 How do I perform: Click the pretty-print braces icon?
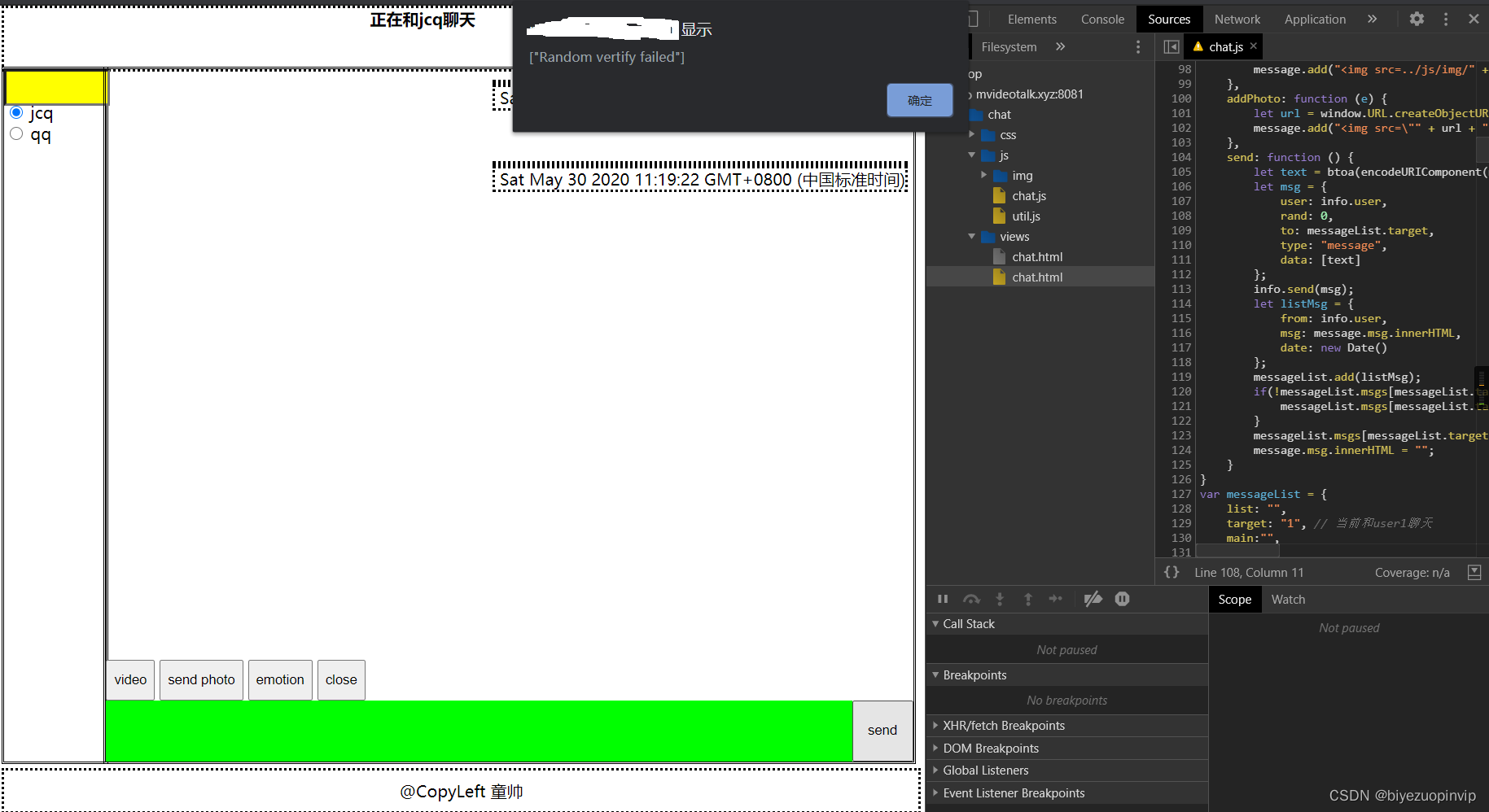click(x=1171, y=572)
